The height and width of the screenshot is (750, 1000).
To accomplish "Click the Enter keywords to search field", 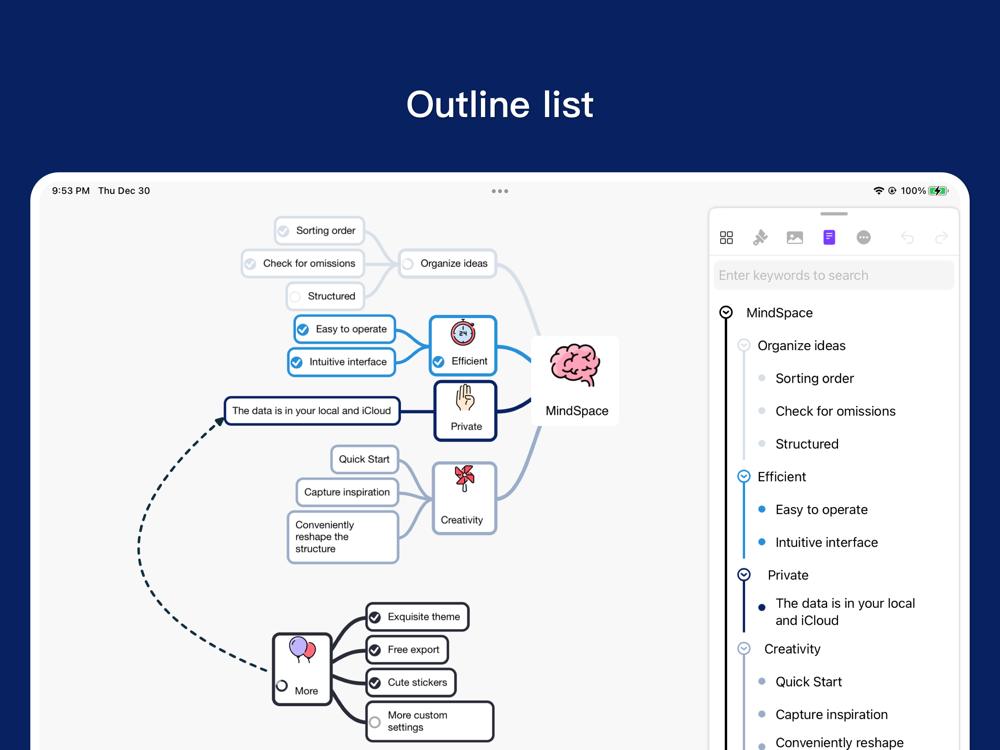I will 834,276.
